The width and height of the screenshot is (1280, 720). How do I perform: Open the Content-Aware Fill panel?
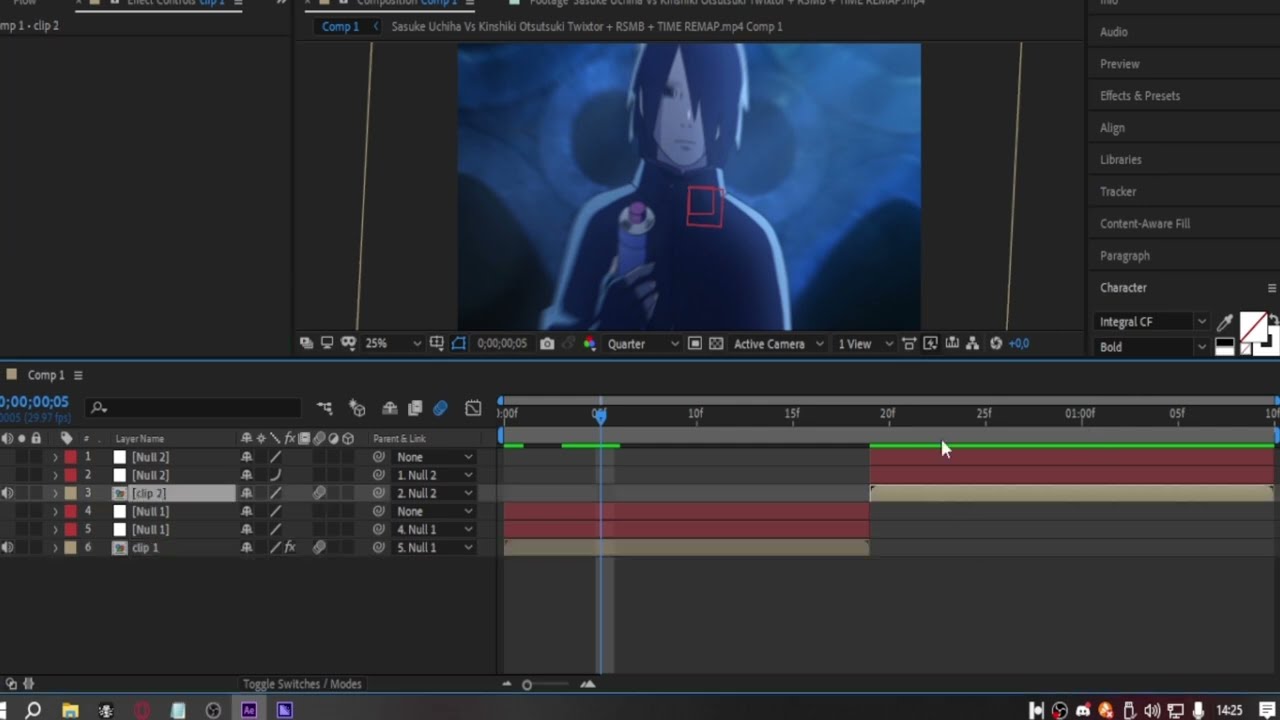1145,224
